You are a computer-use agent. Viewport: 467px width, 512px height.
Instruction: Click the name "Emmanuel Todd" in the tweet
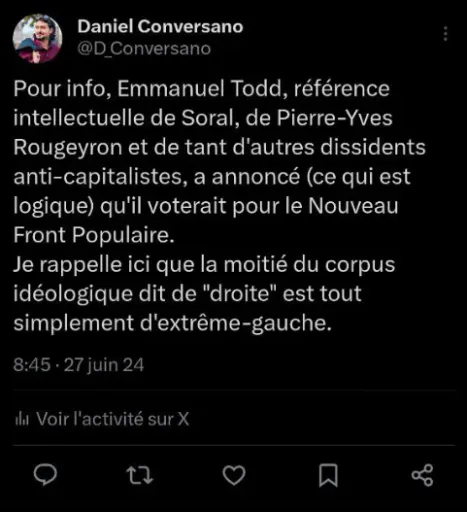click(199, 89)
